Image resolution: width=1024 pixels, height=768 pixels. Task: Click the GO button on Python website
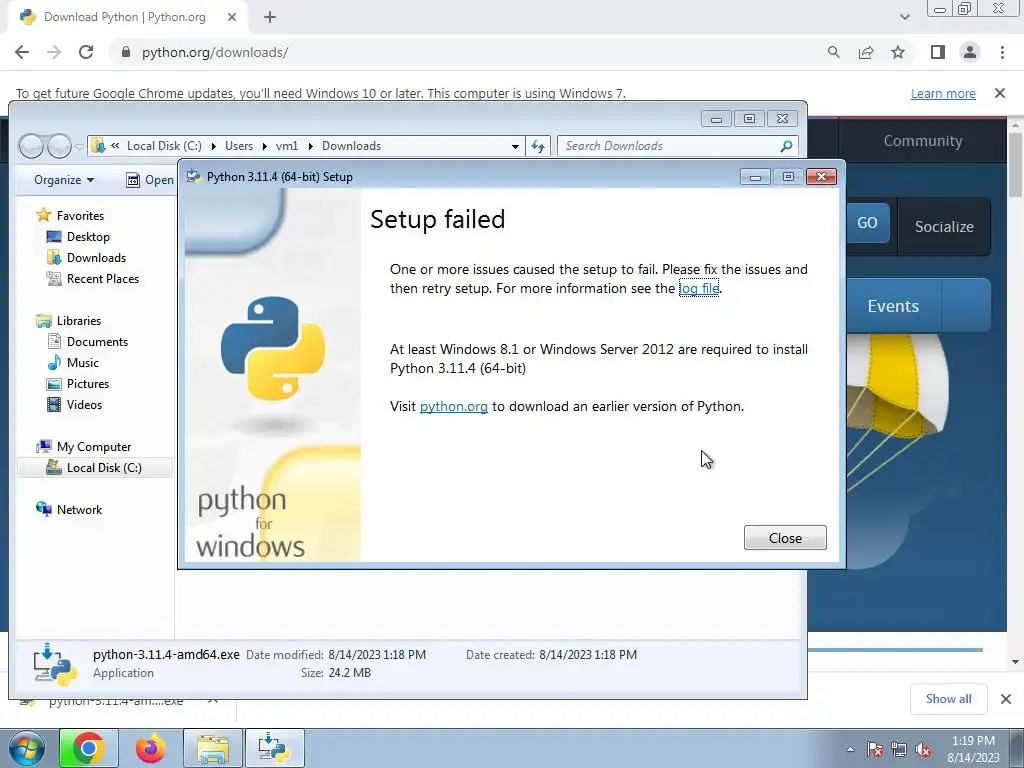pos(868,223)
